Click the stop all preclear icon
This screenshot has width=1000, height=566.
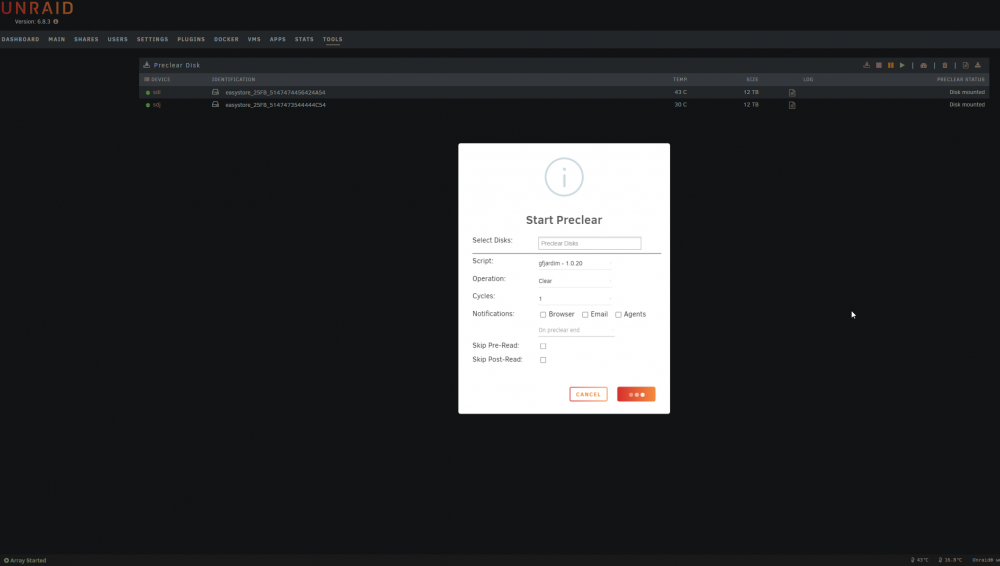(878, 65)
